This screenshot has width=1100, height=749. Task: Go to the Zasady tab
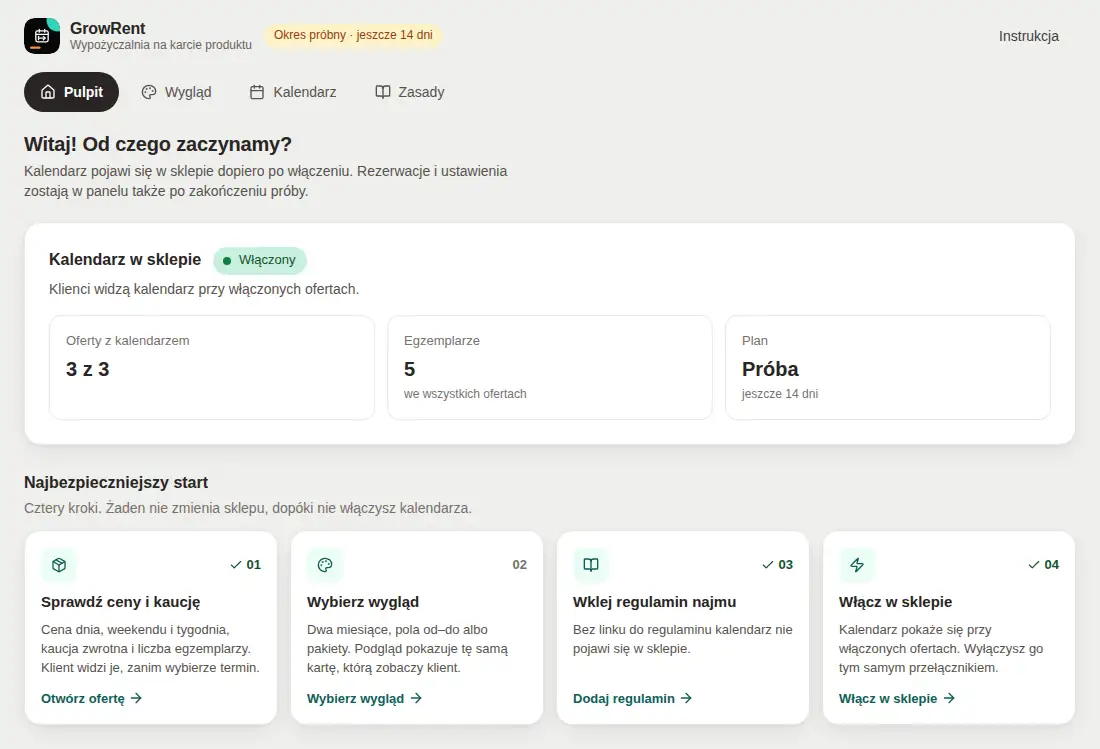coord(410,92)
